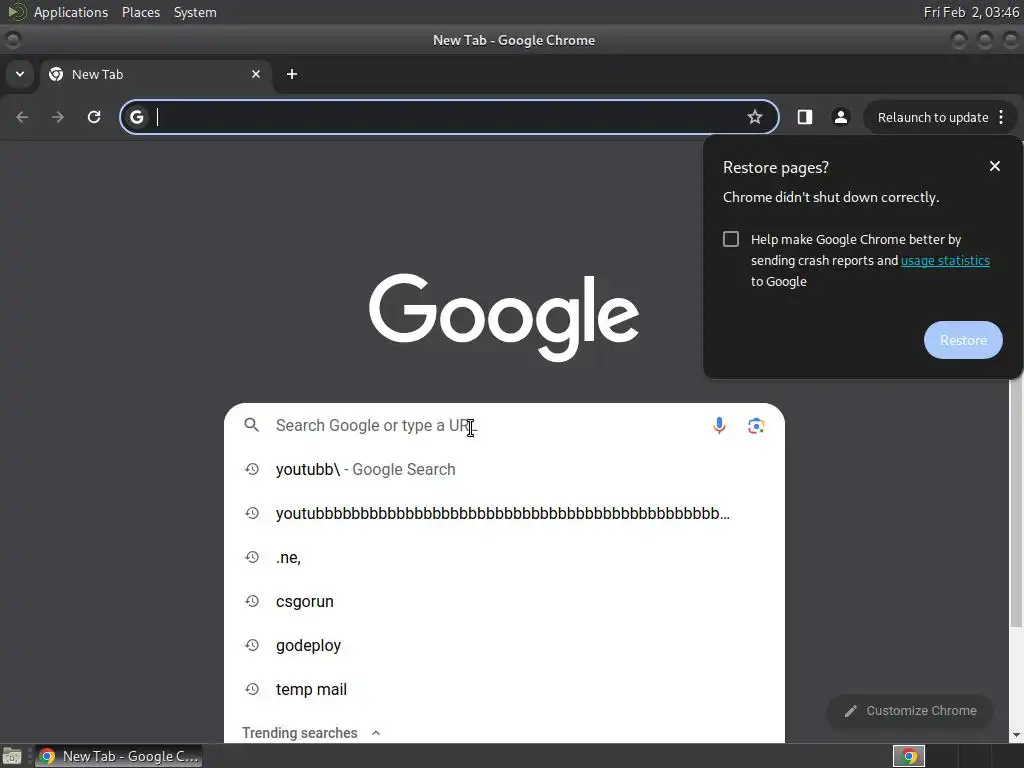Viewport: 1024px width, 768px height.
Task: Click the scroll down arrow of scrollbar
Action: pos(1016,735)
